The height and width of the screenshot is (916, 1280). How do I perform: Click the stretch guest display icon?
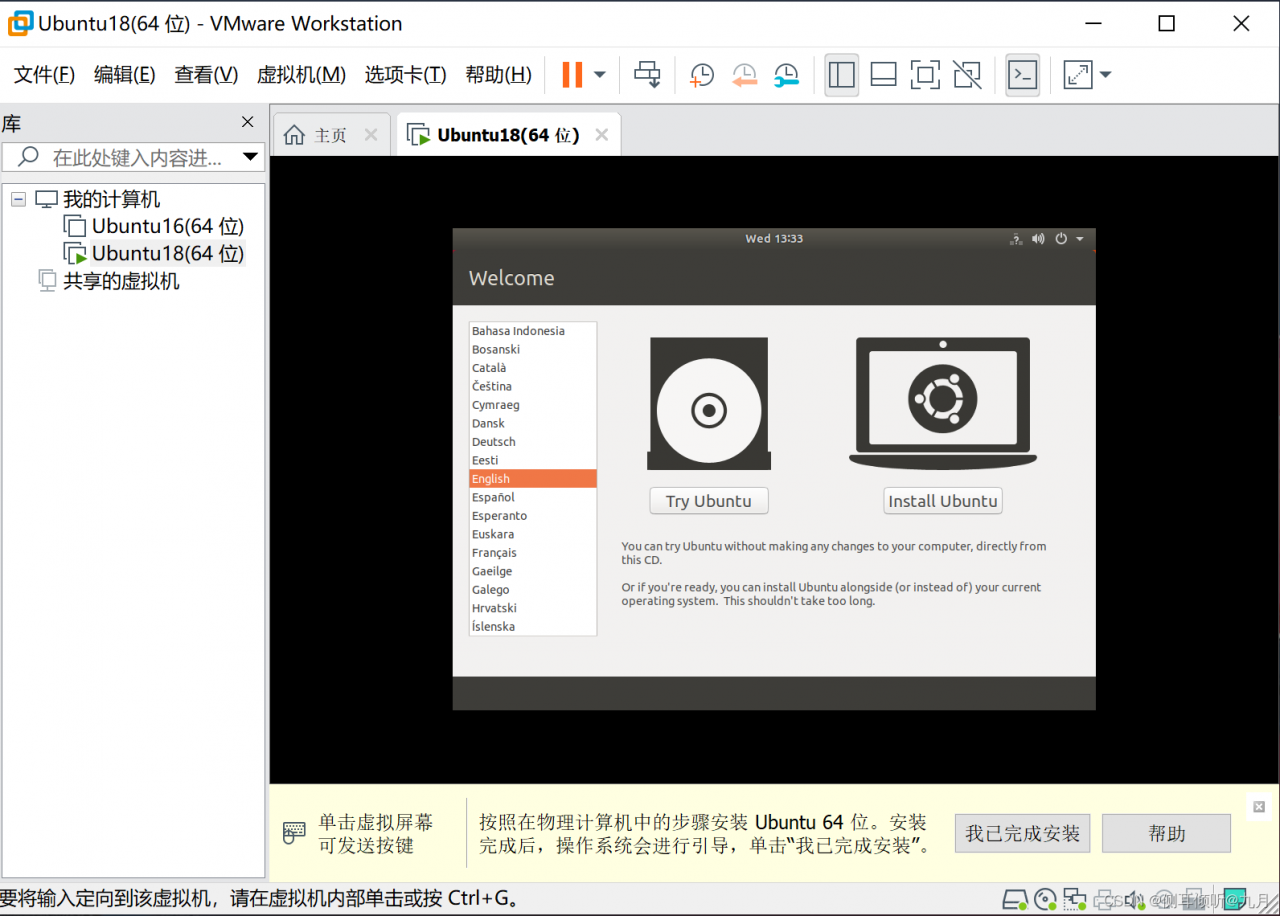point(1078,75)
